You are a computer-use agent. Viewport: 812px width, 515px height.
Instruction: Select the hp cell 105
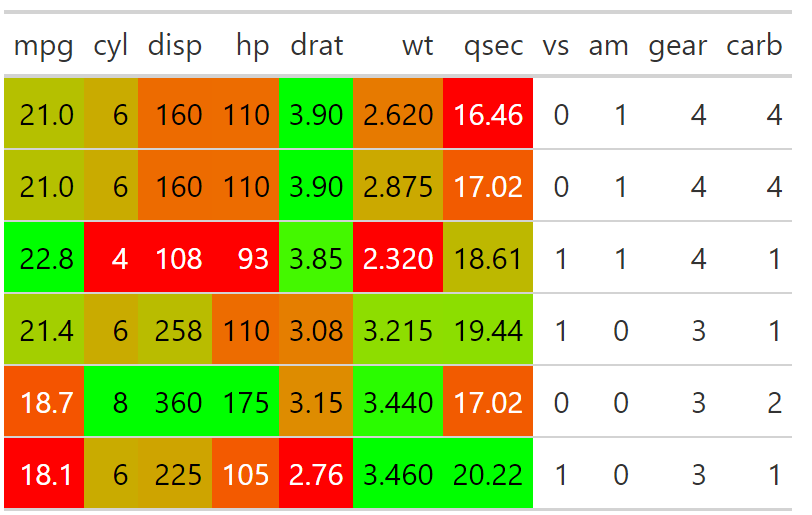click(x=245, y=474)
